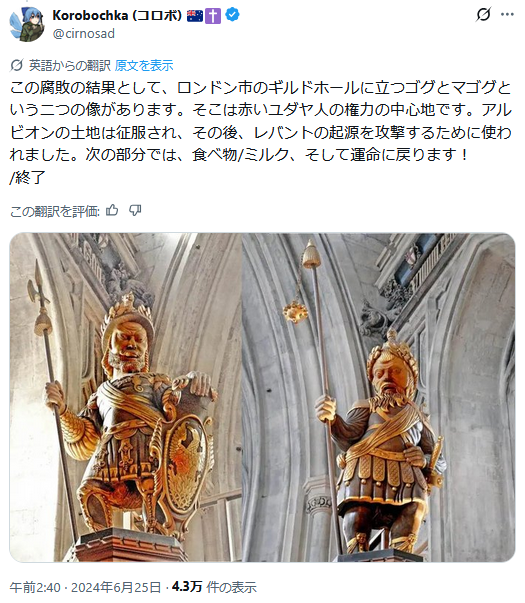The image size is (525, 603).
Task: Click the Grok icon beside 英語からの翻訳
Action: 17,65
